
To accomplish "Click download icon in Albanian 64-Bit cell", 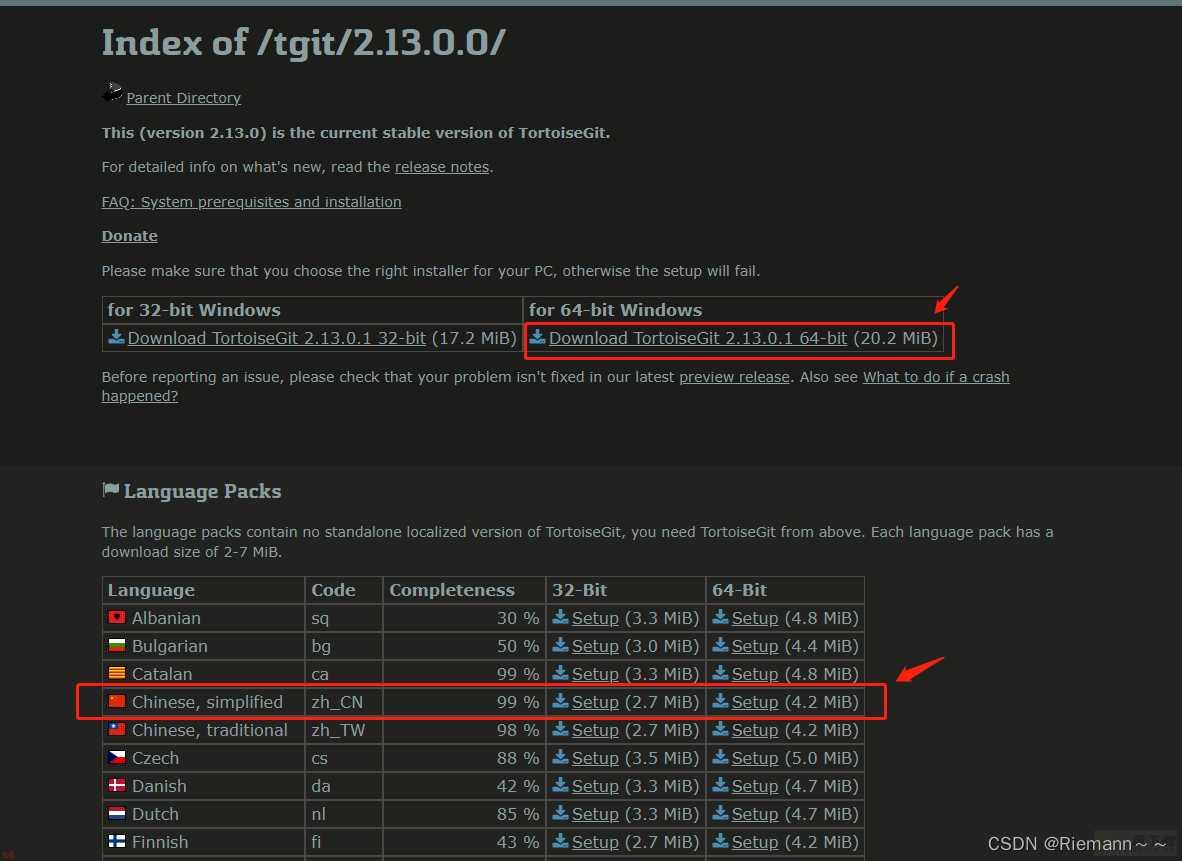I will point(720,617).
